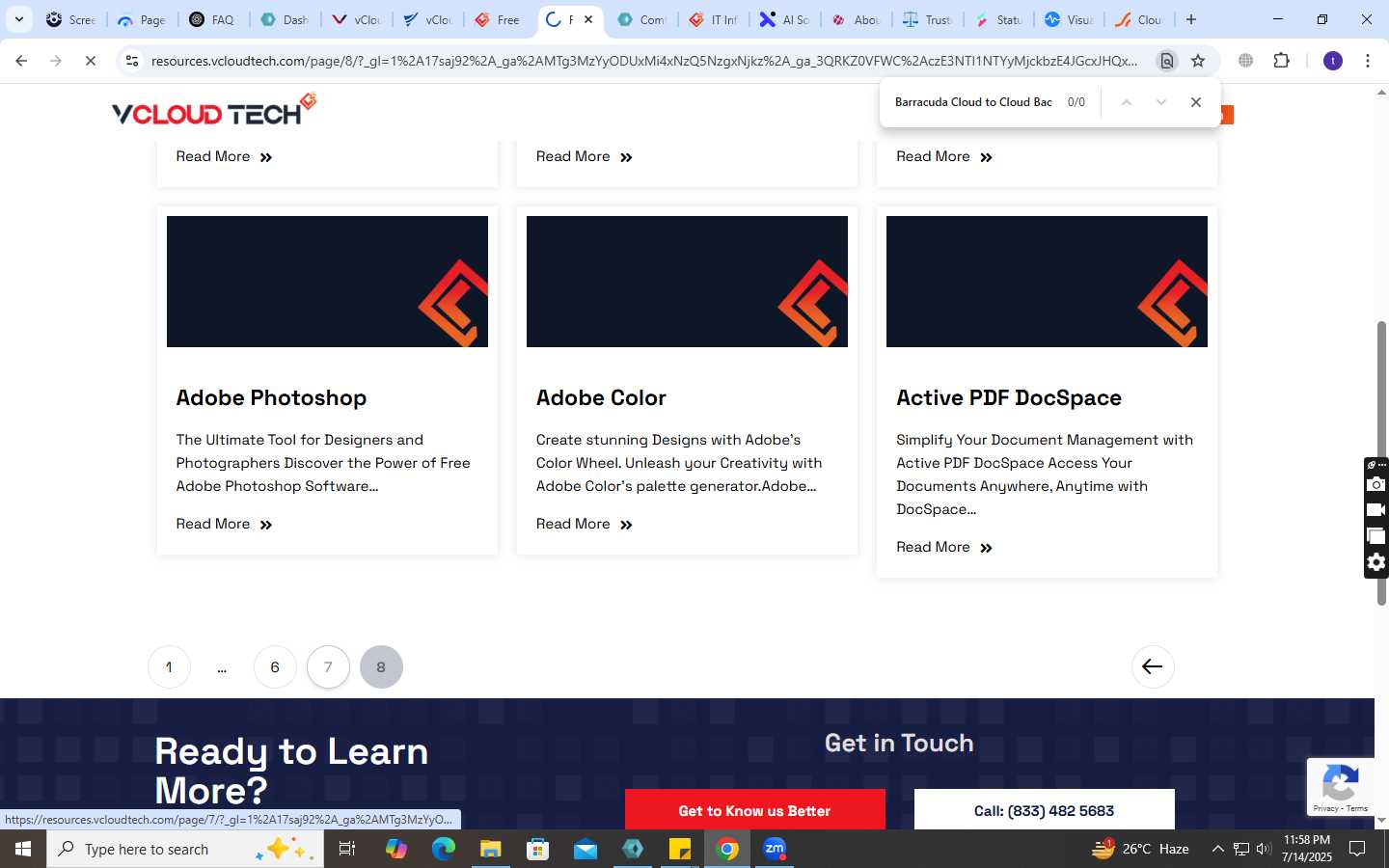This screenshot has height=868, width=1389.
Task: Select current pagination page 8
Action: pyautogui.click(x=381, y=666)
